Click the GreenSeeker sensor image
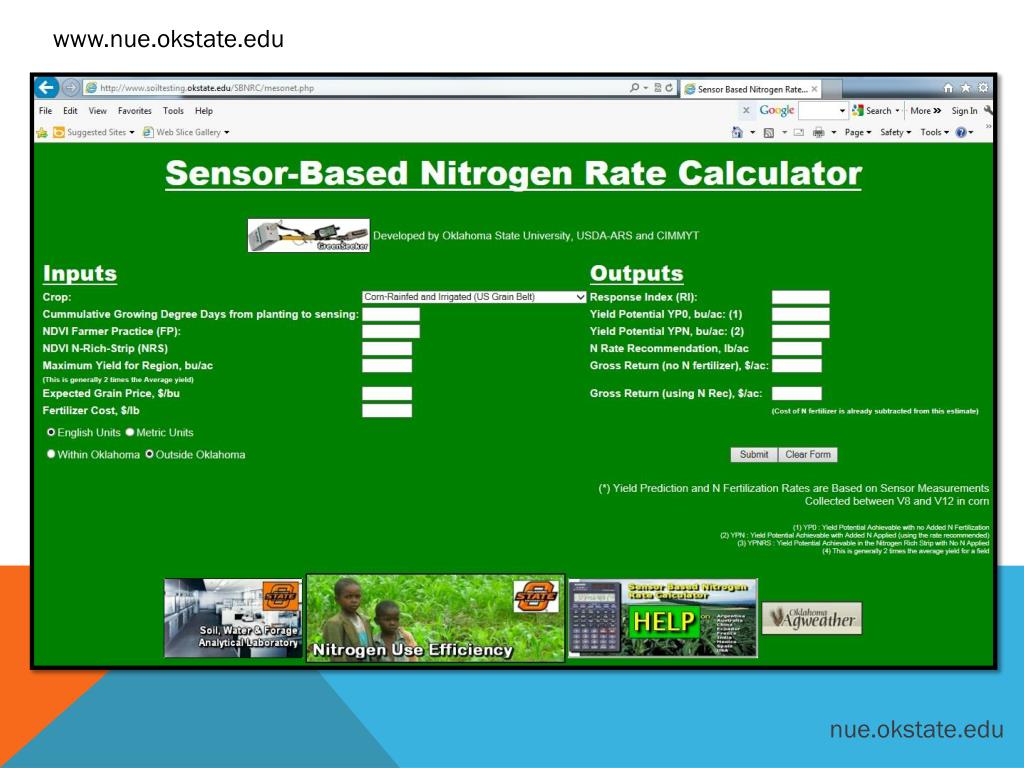The image size is (1024, 768). pos(308,235)
